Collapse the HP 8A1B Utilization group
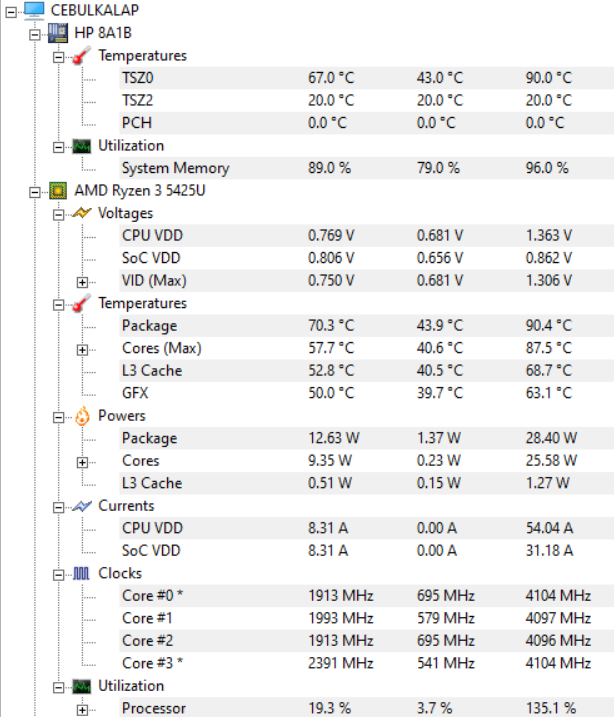The width and height of the screenshot is (614, 717). click(59, 147)
